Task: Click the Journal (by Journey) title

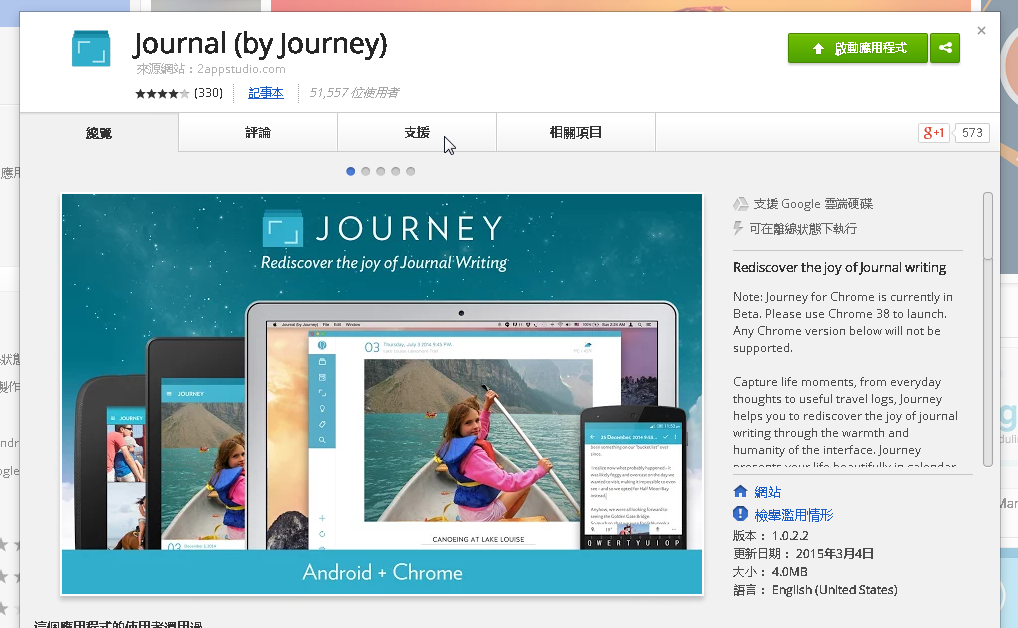Action: point(260,44)
